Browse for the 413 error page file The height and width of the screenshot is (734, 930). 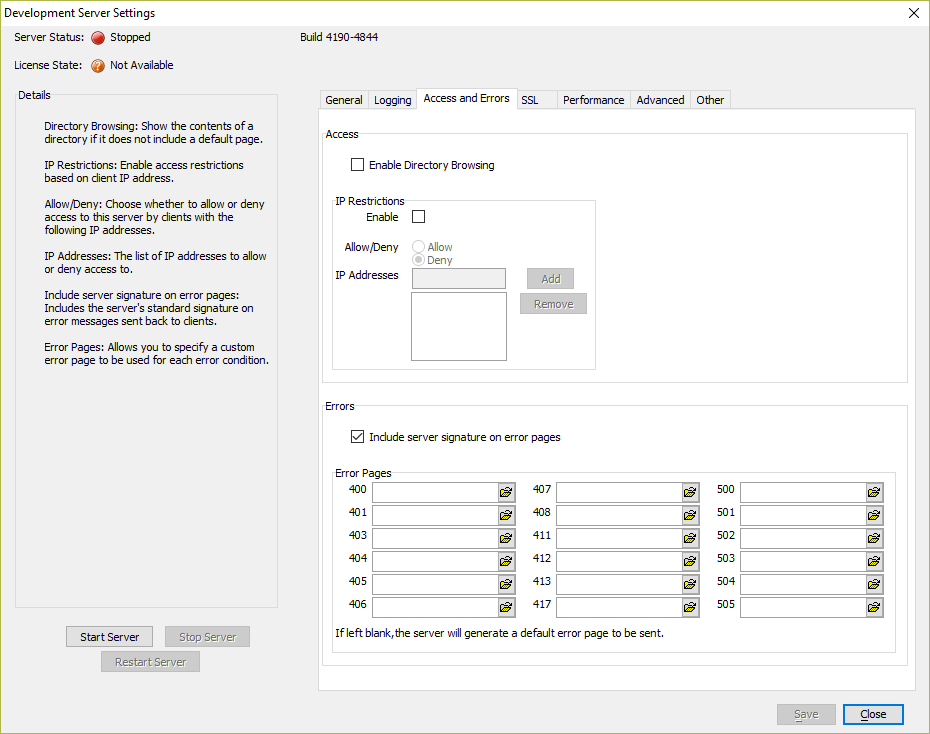click(690, 584)
